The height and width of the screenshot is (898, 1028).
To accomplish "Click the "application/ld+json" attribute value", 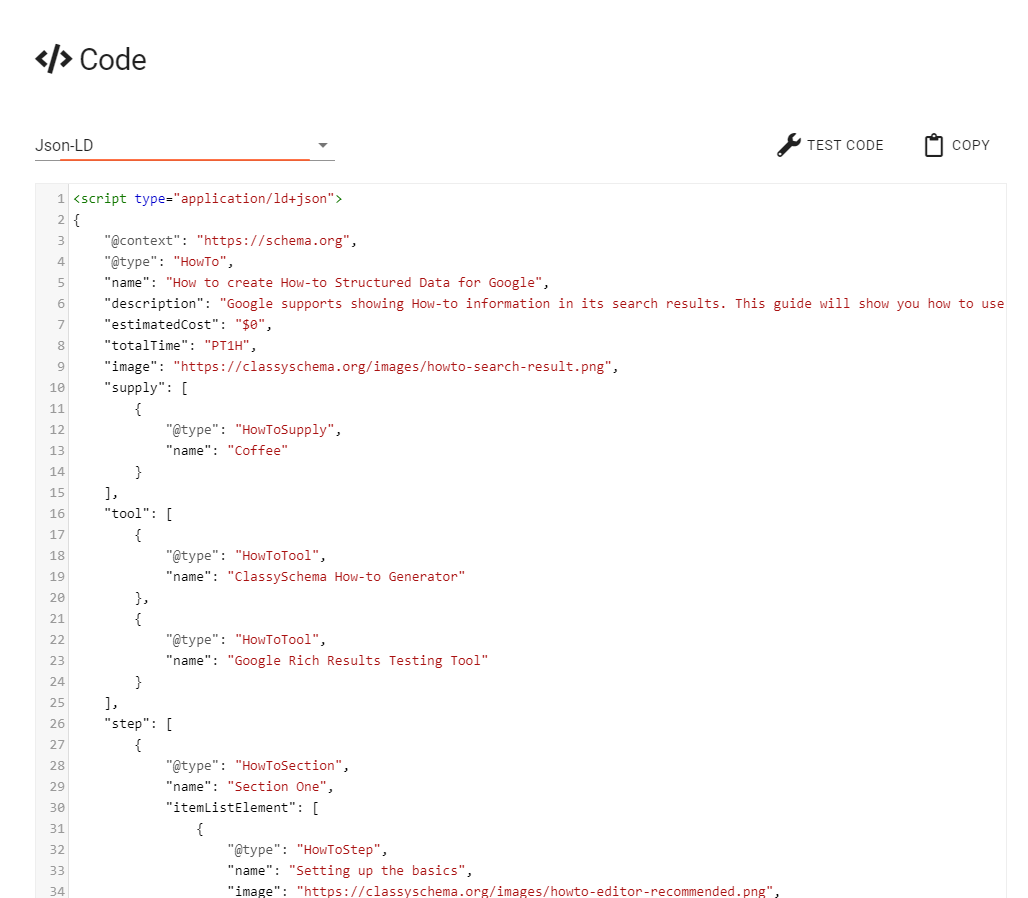I will (x=254, y=199).
